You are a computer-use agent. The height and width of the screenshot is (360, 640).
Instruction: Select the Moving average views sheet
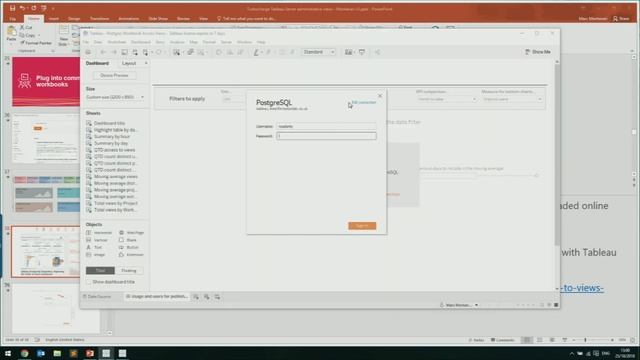[116, 177]
